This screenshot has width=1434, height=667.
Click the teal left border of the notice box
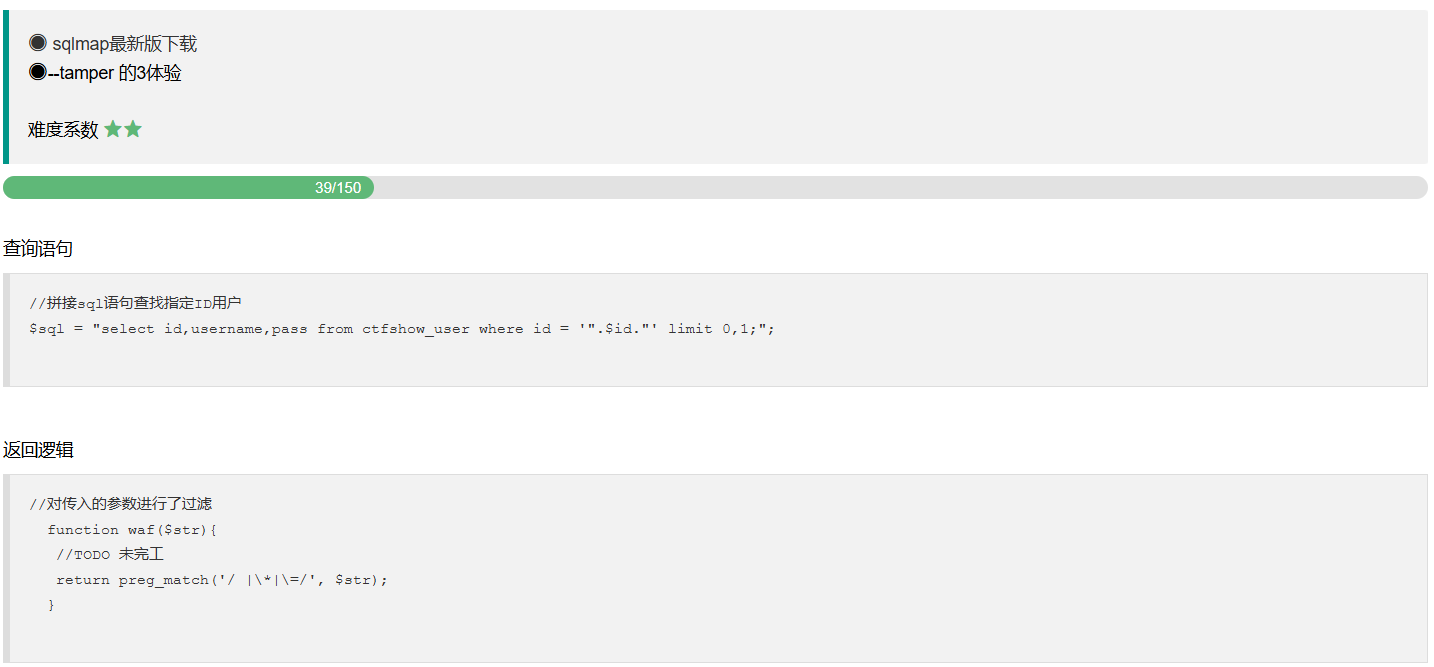point(6,87)
